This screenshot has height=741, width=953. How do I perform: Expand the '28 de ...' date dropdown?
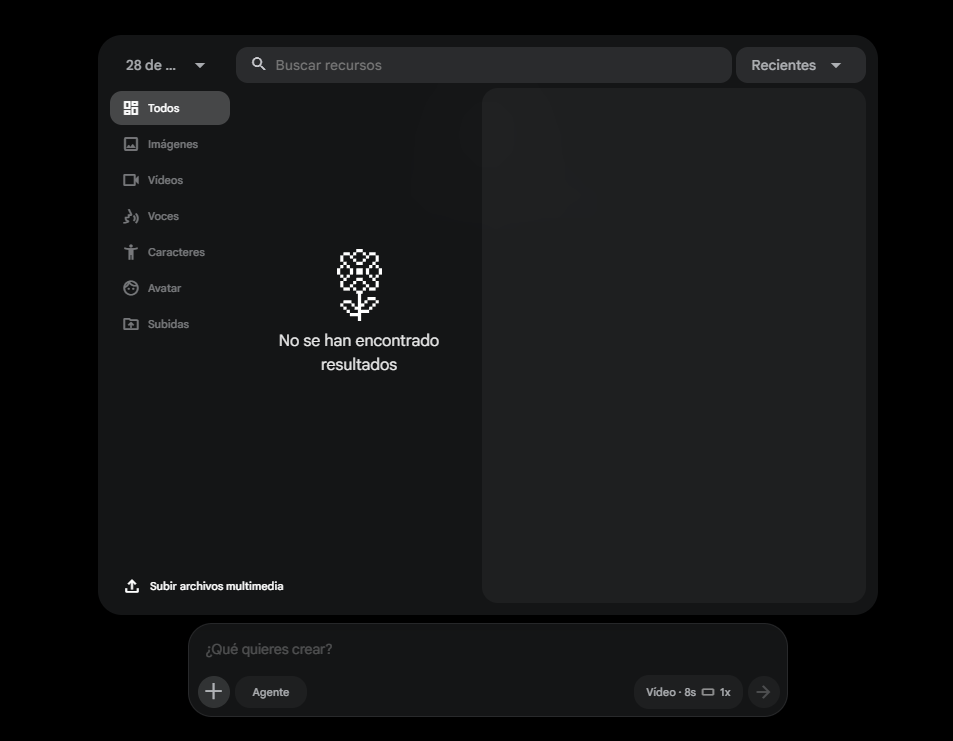[165, 65]
